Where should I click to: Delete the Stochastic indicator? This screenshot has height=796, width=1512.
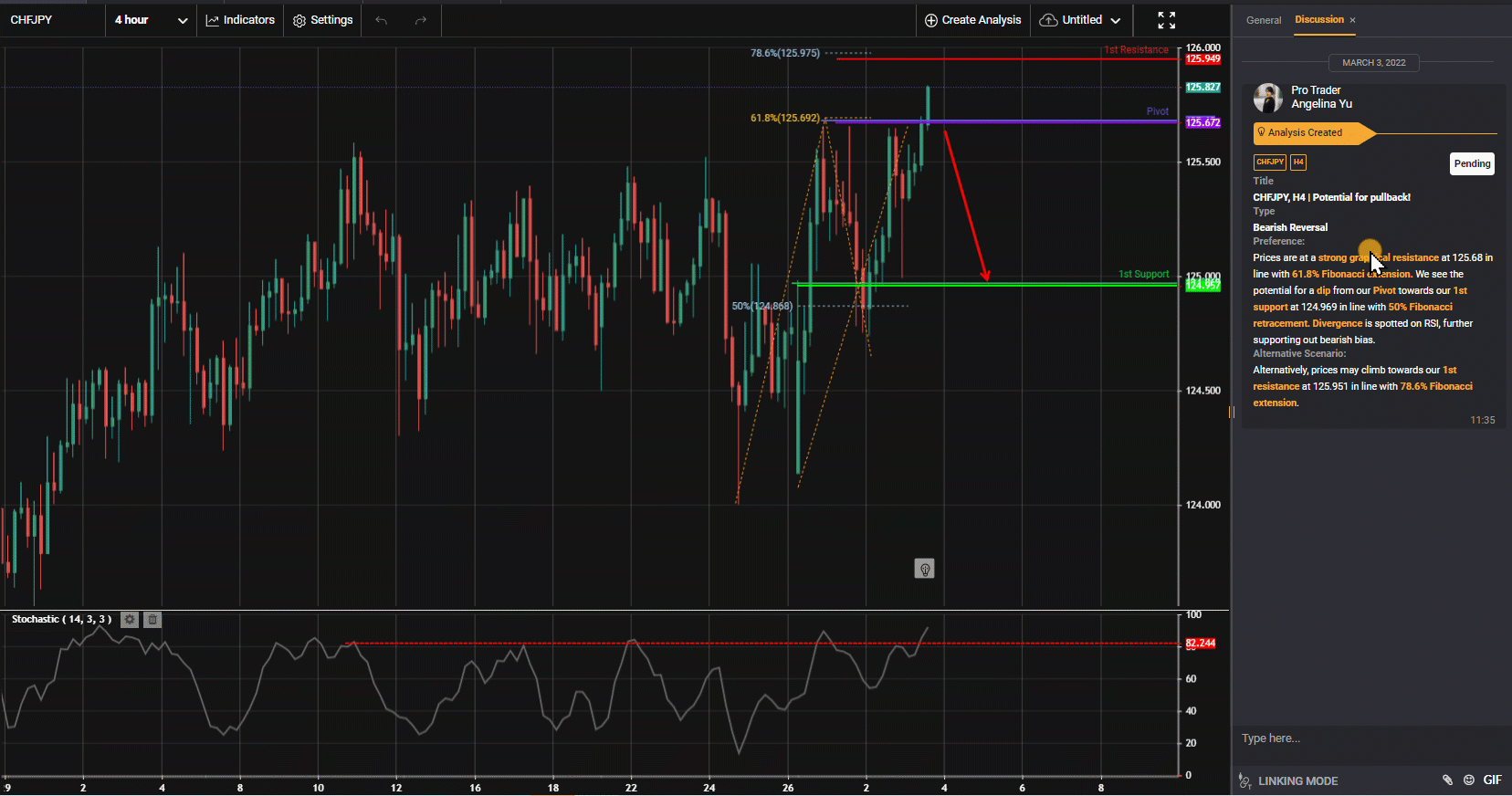pos(152,620)
